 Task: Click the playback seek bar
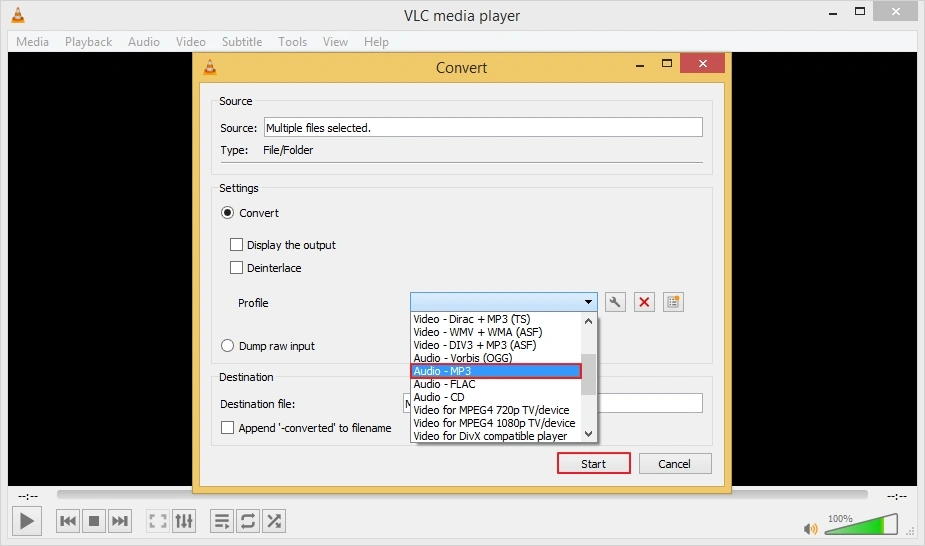(462, 494)
